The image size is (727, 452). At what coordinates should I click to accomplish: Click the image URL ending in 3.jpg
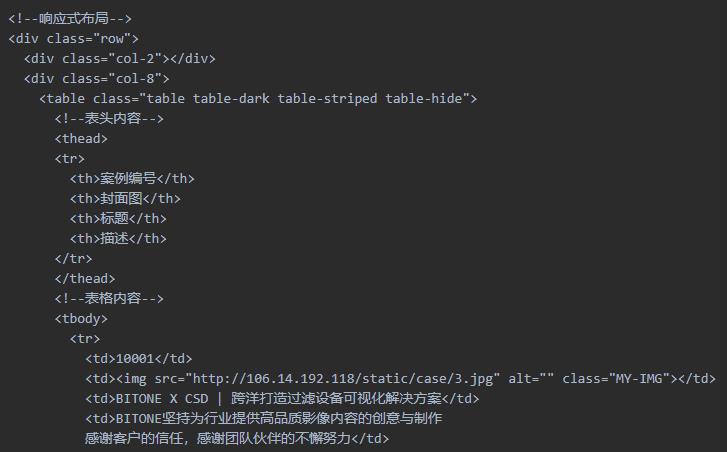(343, 379)
